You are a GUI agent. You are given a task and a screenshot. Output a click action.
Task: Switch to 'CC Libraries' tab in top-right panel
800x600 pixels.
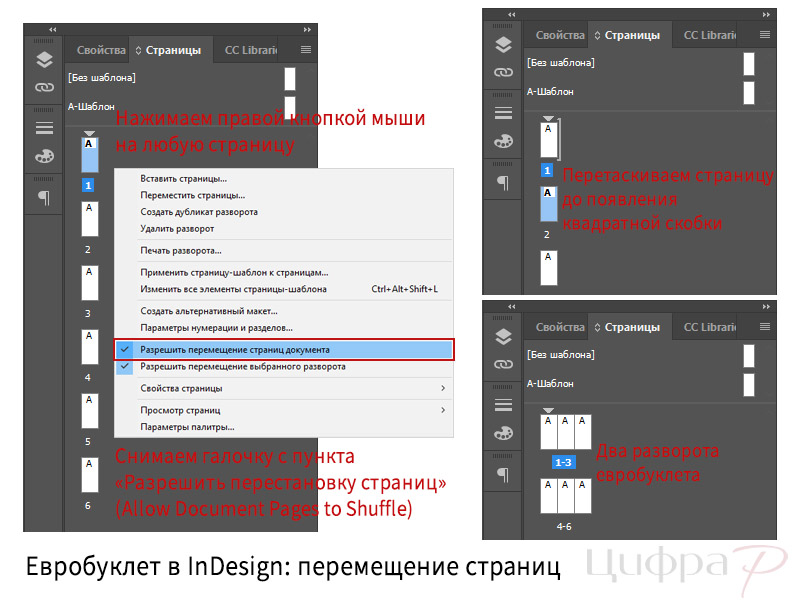pos(710,35)
